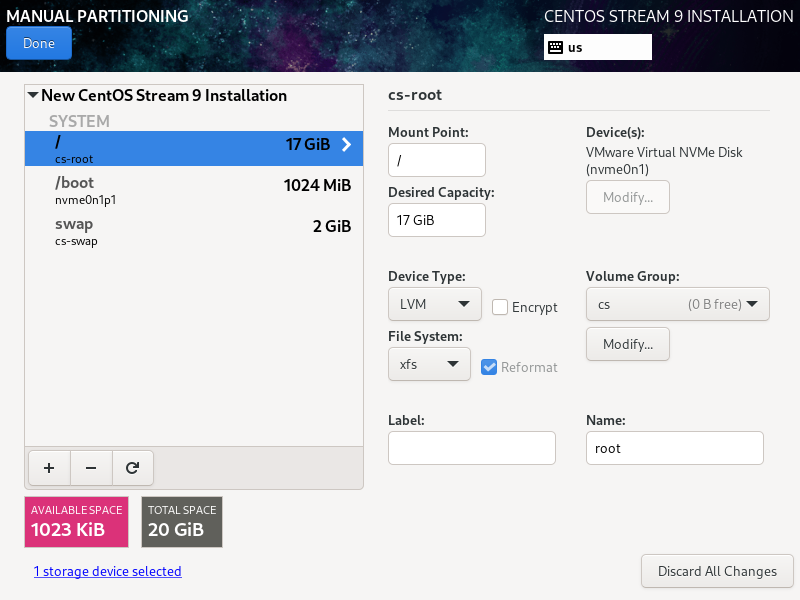Image resolution: width=800 pixels, height=600 pixels.
Task: Open the Device Type LVM dropdown
Action: (435, 304)
